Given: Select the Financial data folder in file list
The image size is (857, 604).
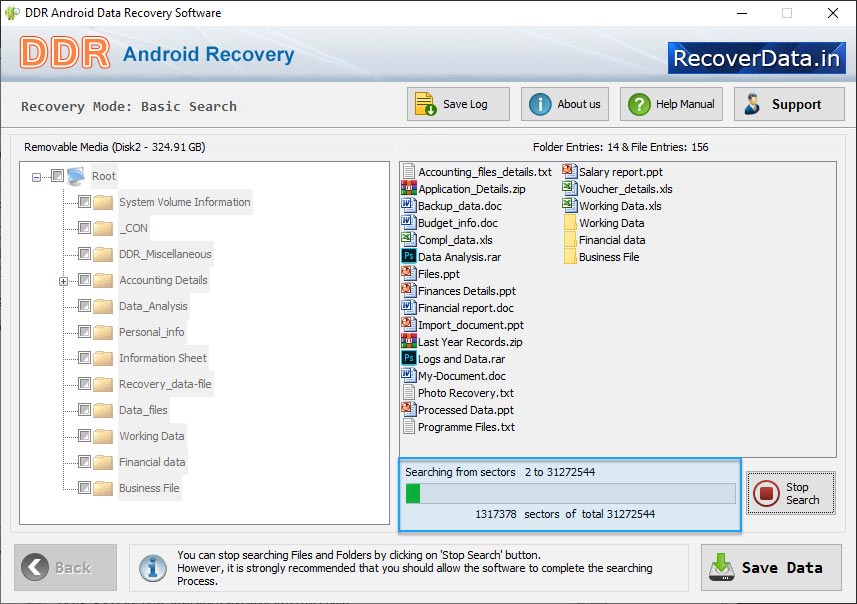Looking at the screenshot, I should click(604, 240).
